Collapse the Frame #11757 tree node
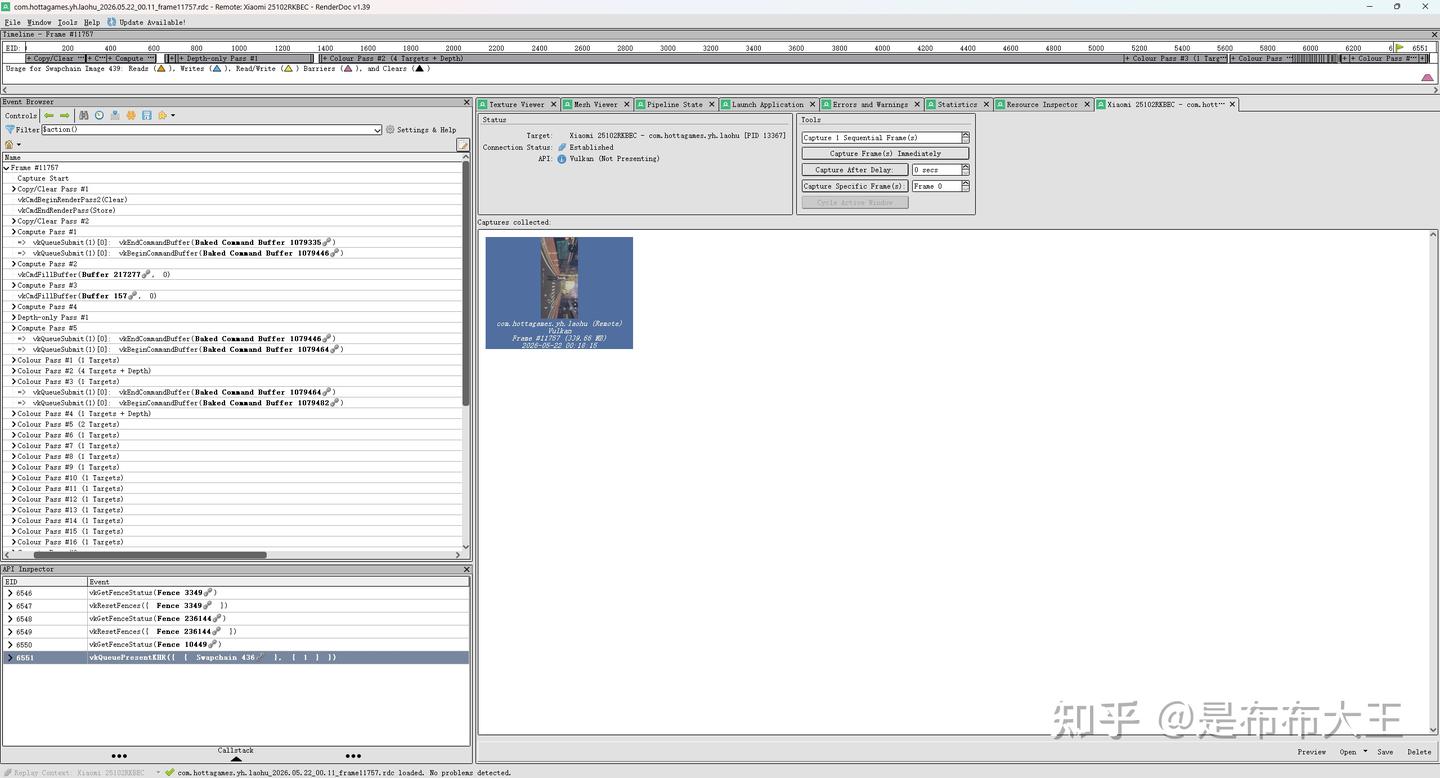The height and width of the screenshot is (778, 1440). [x=6, y=168]
